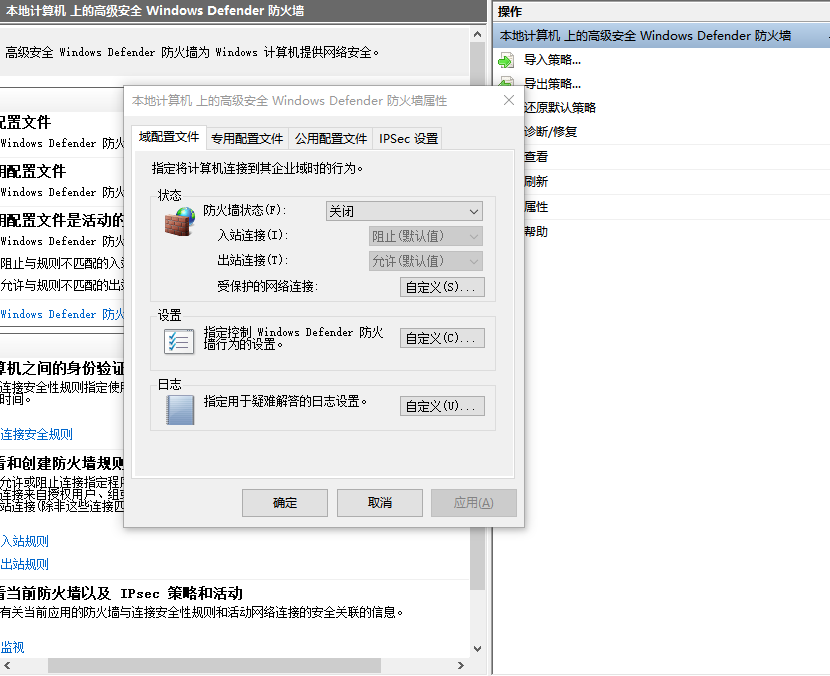Click the 受保护的网络连接 label
This screenshot has height=676, width=830.
[267, 286]
